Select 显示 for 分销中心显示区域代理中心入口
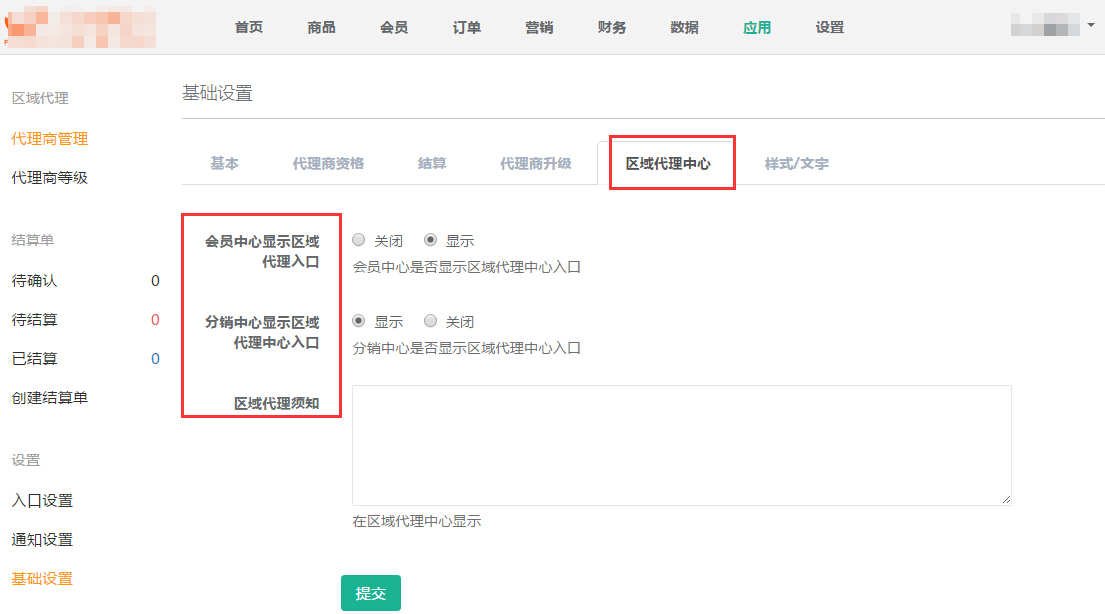 tap(359, 321)
